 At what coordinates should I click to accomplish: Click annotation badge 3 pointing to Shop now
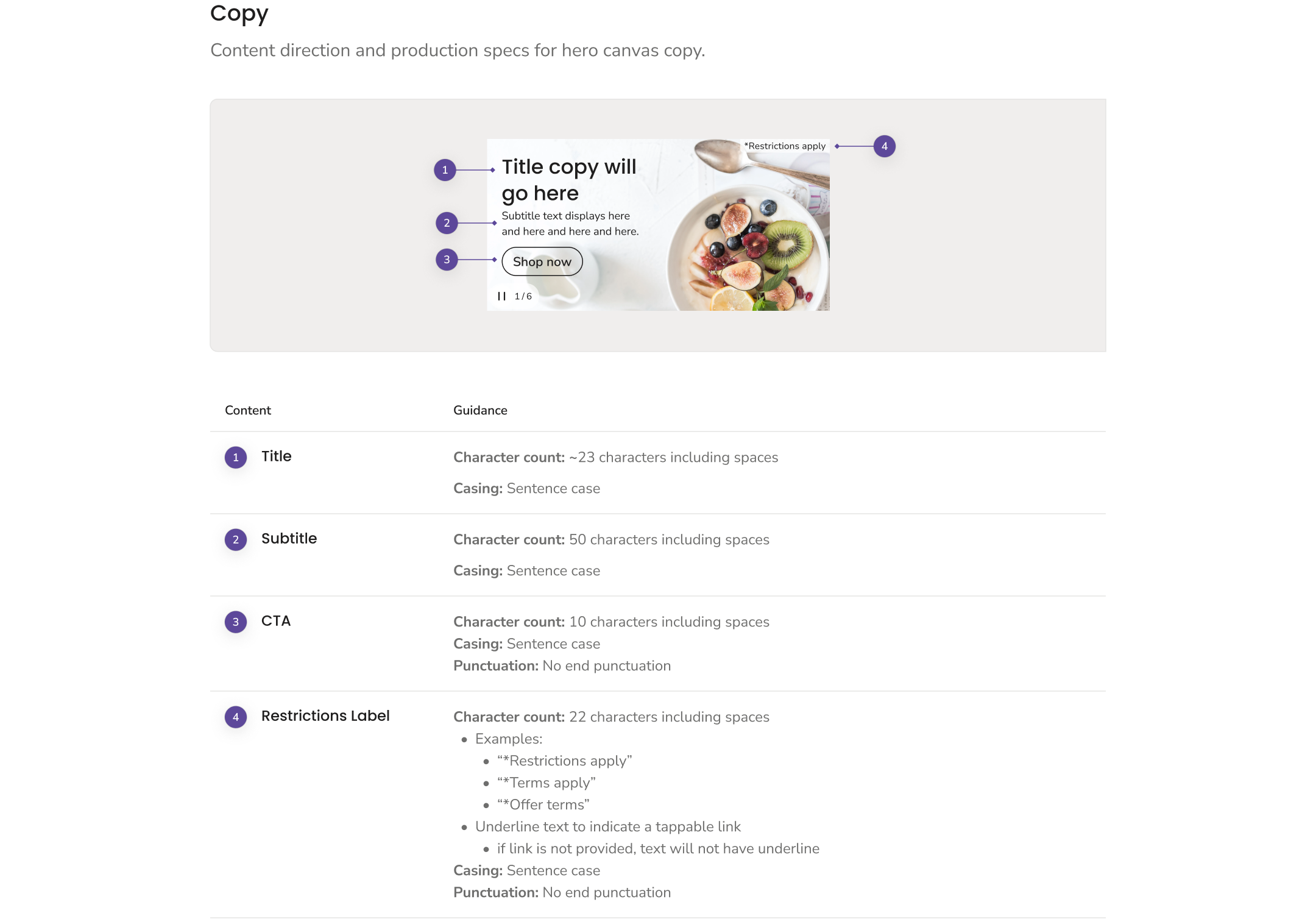447,260
